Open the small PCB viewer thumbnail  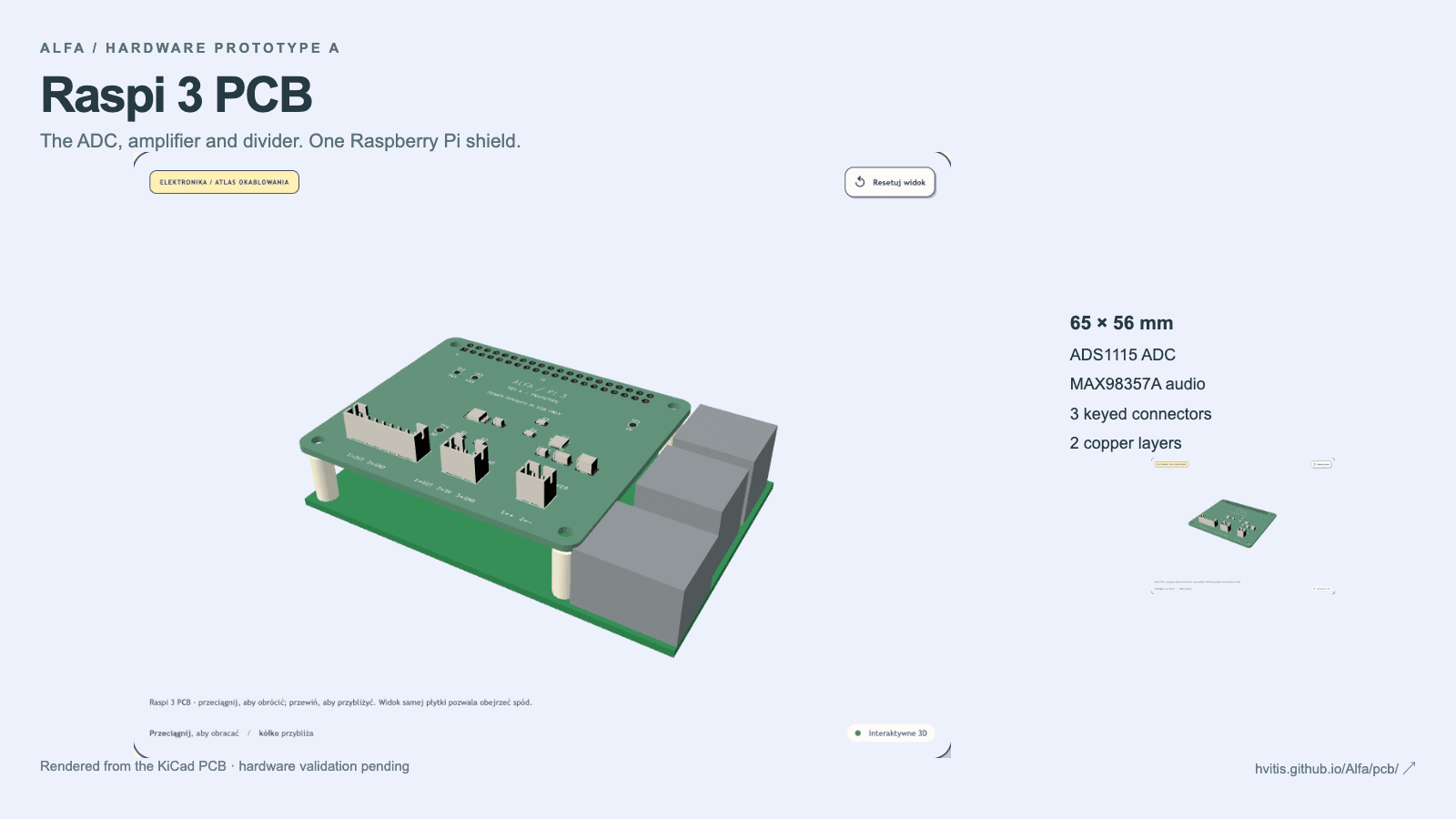point(1243,526)
